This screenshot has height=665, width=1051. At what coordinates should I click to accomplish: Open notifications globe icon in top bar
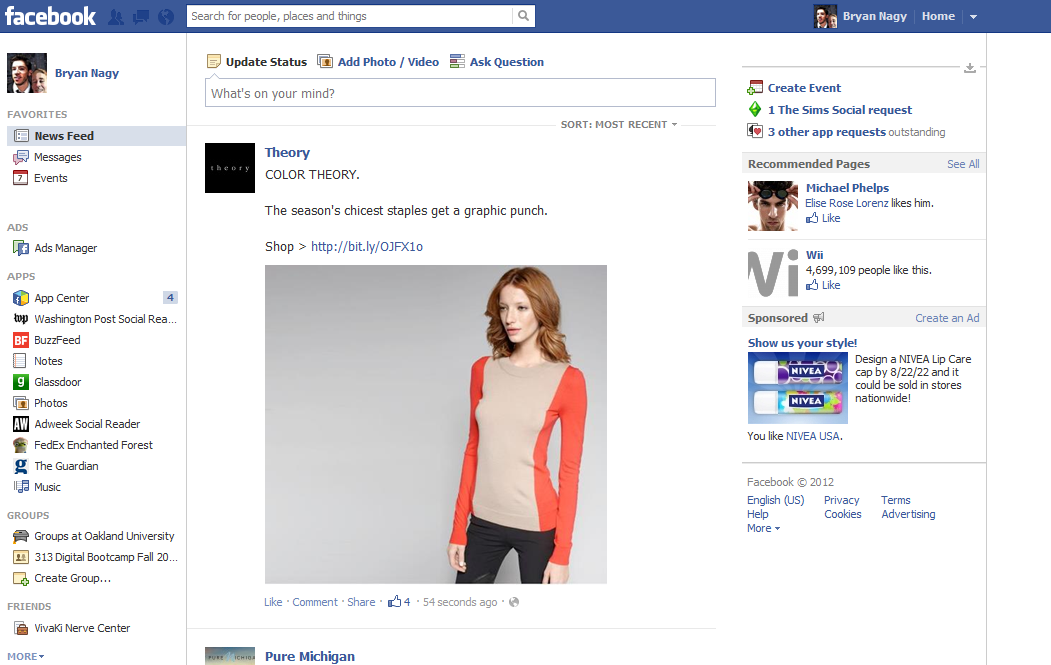click(166, 17)
